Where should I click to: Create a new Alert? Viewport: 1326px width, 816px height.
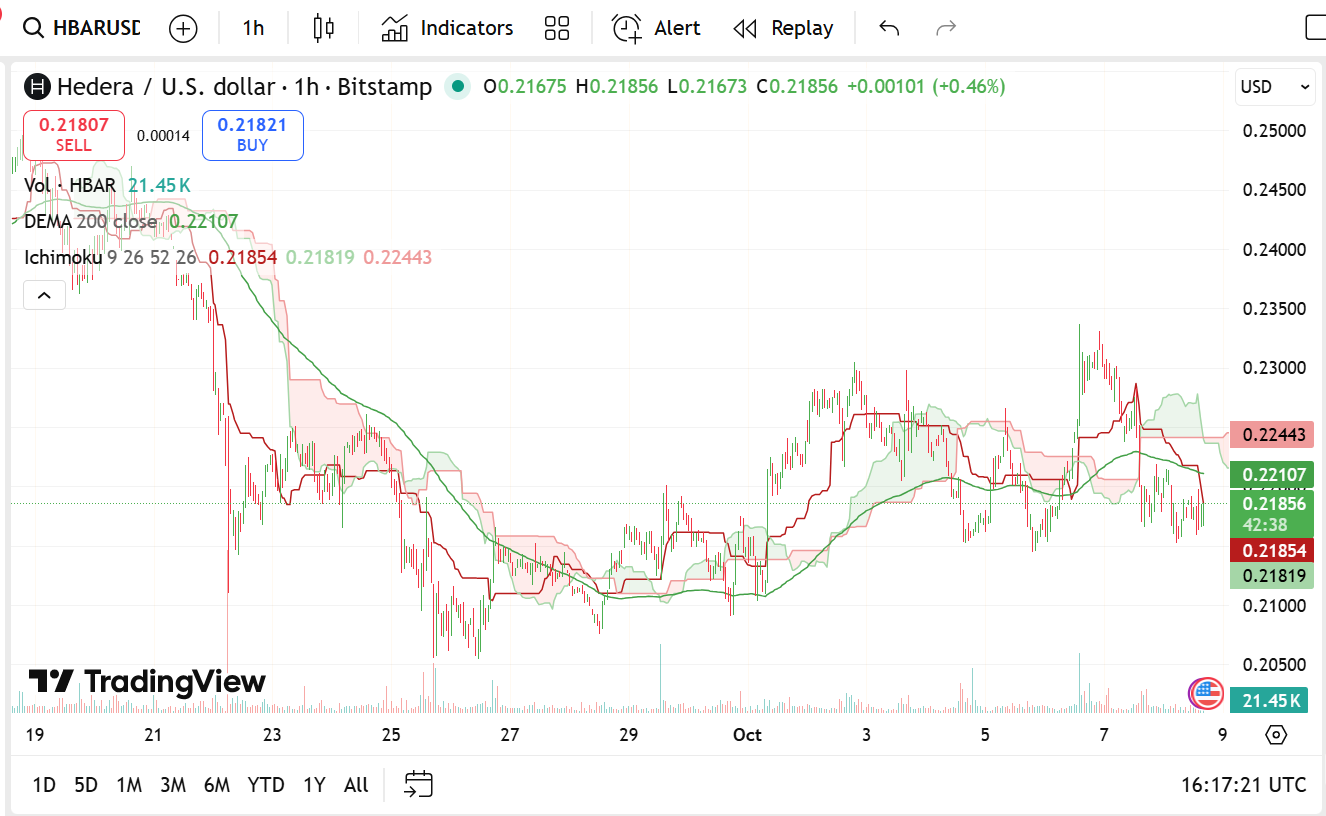(656, 28)
